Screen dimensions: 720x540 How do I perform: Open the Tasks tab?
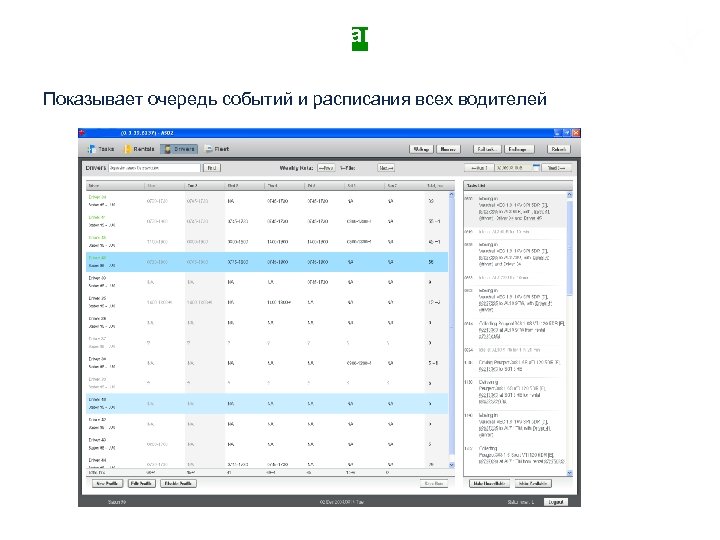pos(101,149)
